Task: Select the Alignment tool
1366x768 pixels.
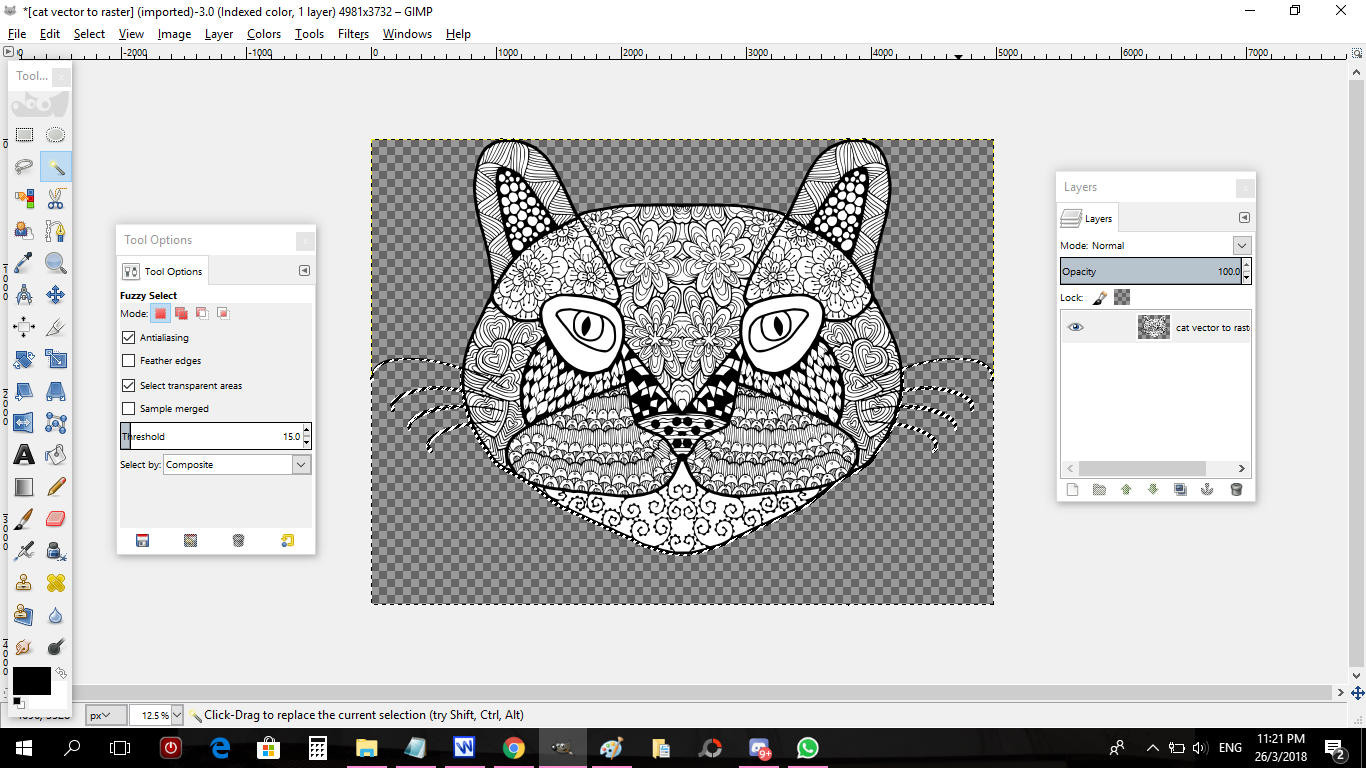Action: click(x=24, y=327)
